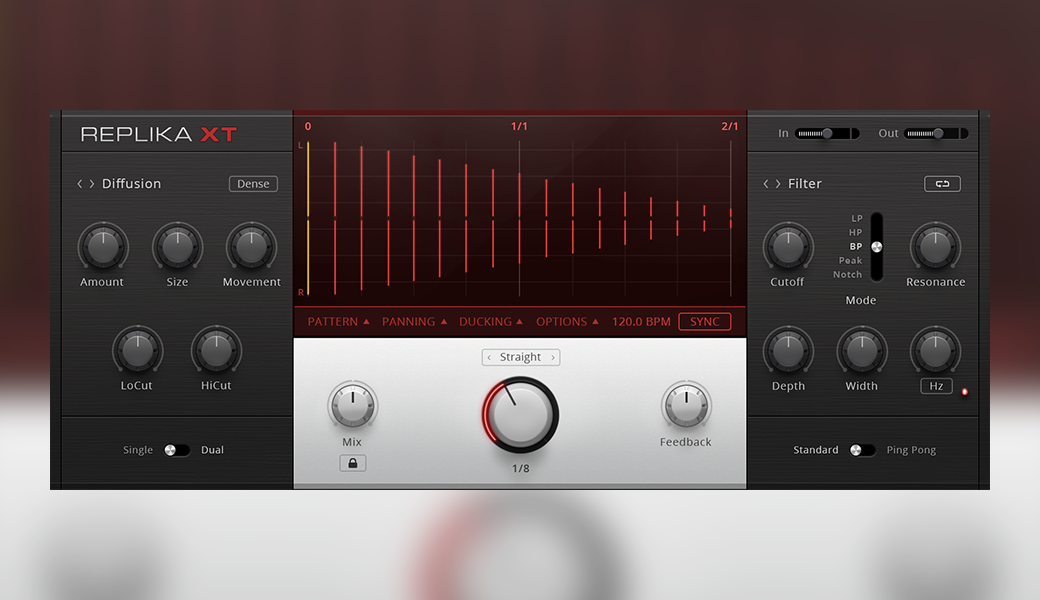1040x600 pixels.
Task: Click the LoCut knob
Action: tap(137, 350)
